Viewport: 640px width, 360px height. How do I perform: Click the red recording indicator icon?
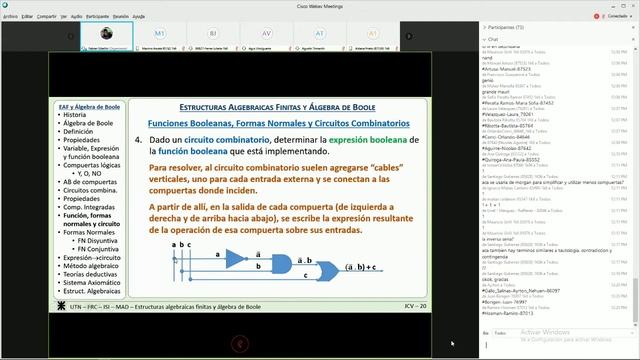tap(596, 16)
